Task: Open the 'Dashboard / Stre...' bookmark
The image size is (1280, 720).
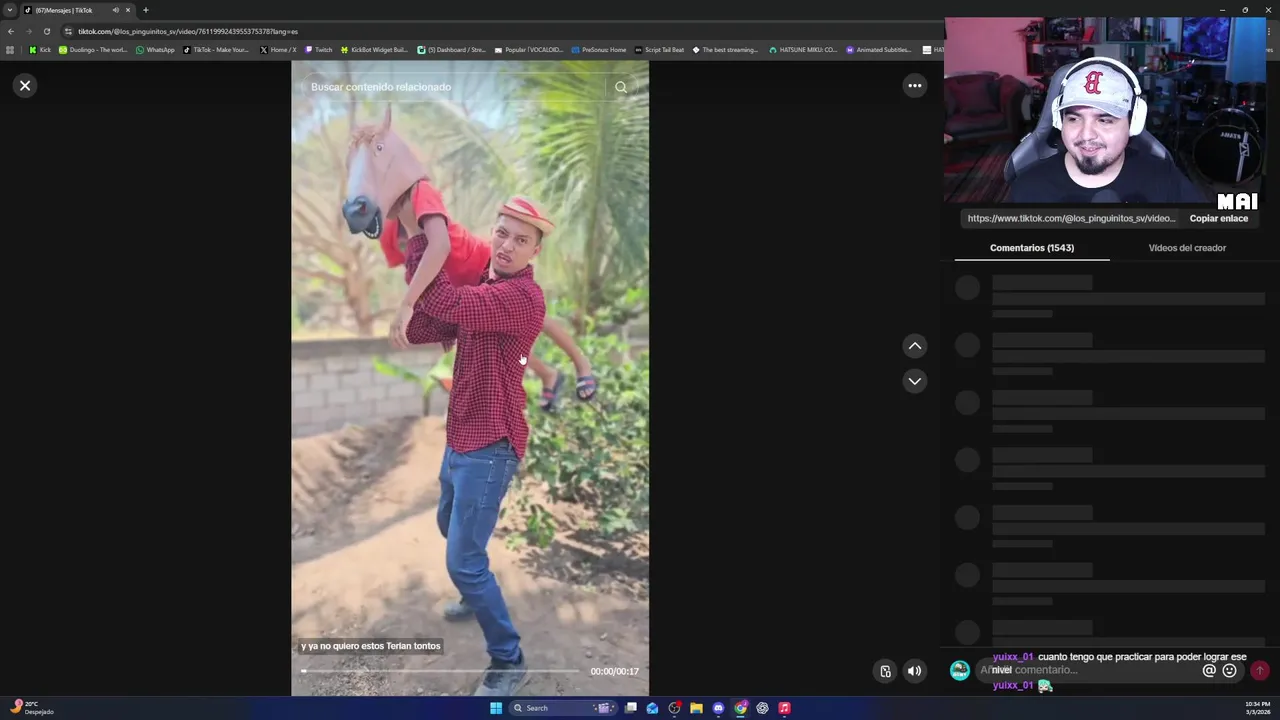Action: pyautogui.click(x=451, y=49)
